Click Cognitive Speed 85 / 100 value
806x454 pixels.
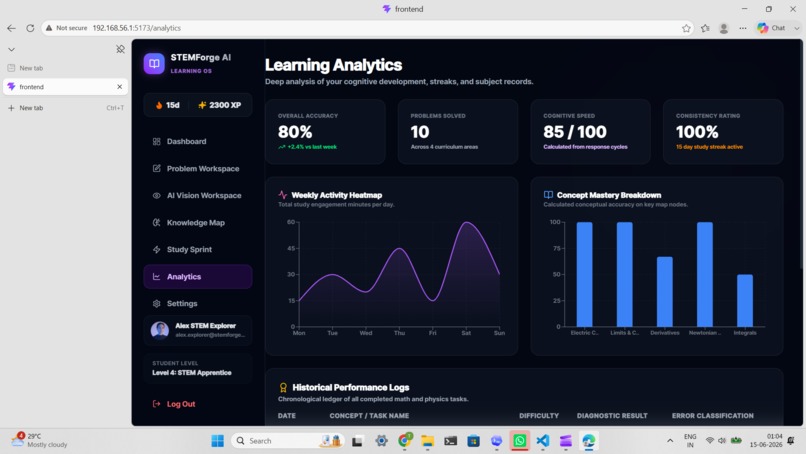(x=575, y=132)
